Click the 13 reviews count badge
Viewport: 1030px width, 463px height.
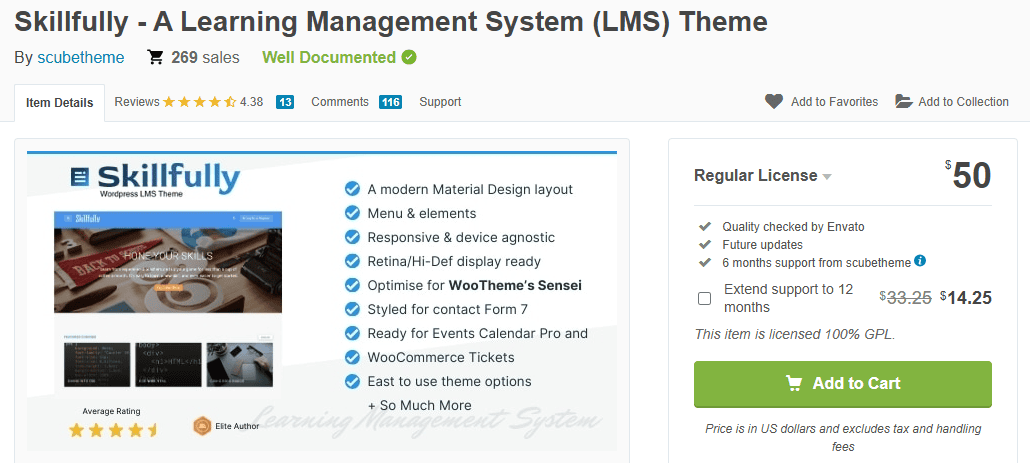tap(284, 102)
